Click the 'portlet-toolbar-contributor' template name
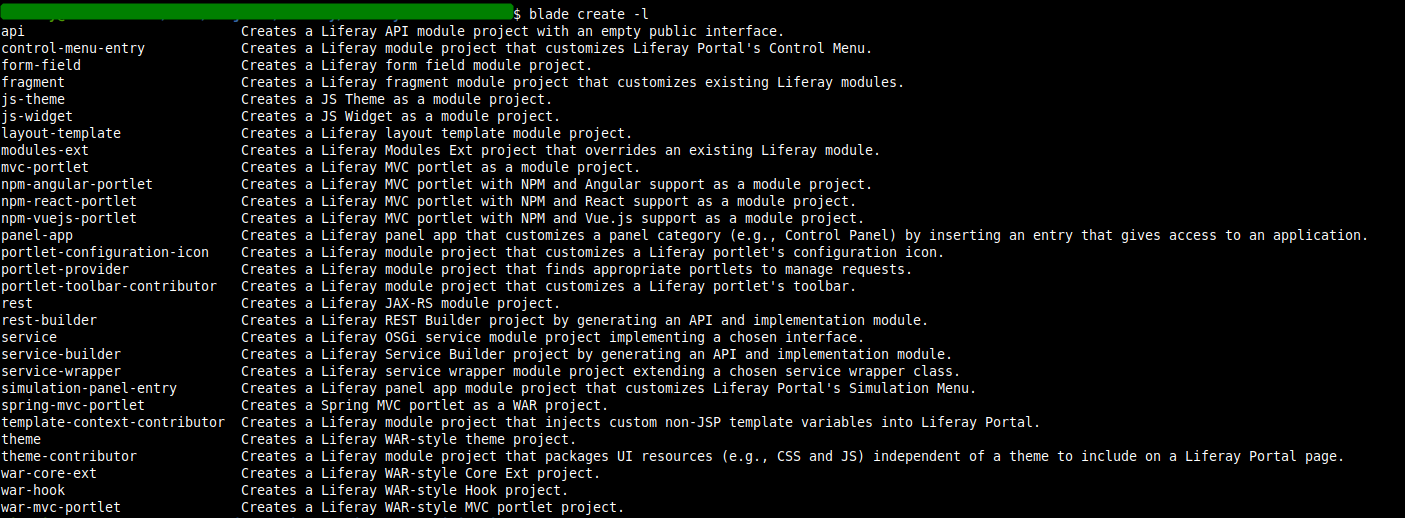1405x518 pixels. 109,286
